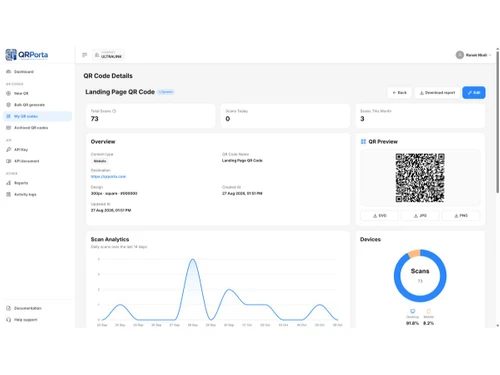Click the API document book icon
500x375 pixels.
(x=9, y=161)
